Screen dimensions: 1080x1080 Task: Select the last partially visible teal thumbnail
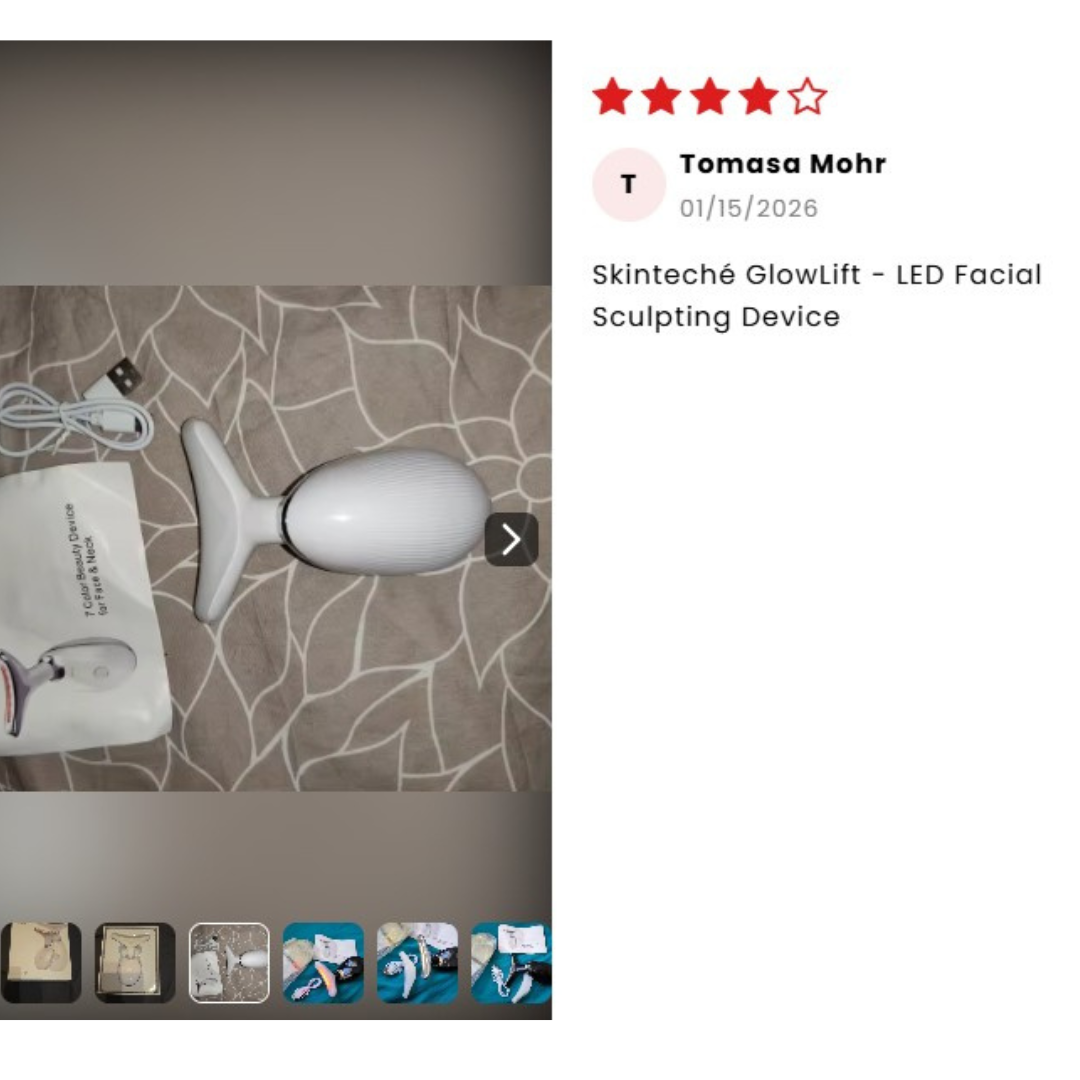coord(511,963)
